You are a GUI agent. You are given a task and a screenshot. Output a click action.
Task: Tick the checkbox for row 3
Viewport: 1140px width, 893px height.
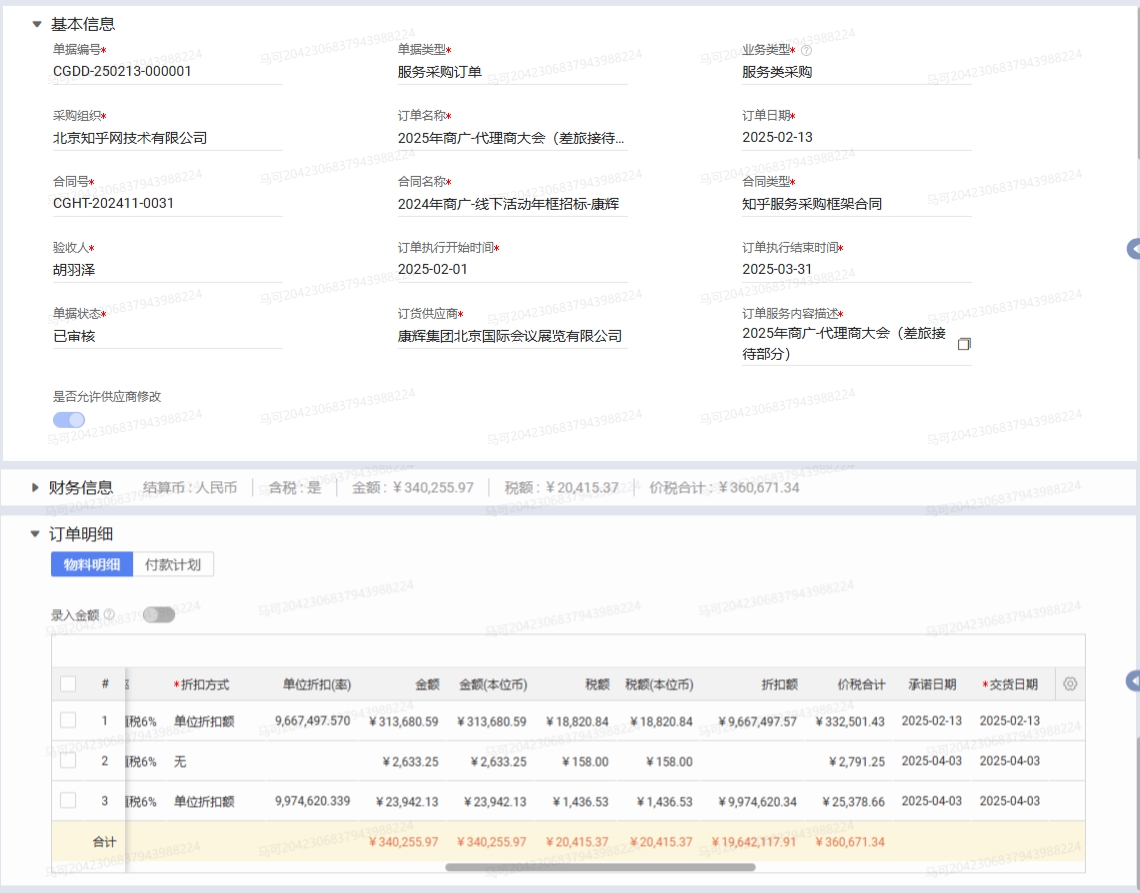(x=68, y=800)
